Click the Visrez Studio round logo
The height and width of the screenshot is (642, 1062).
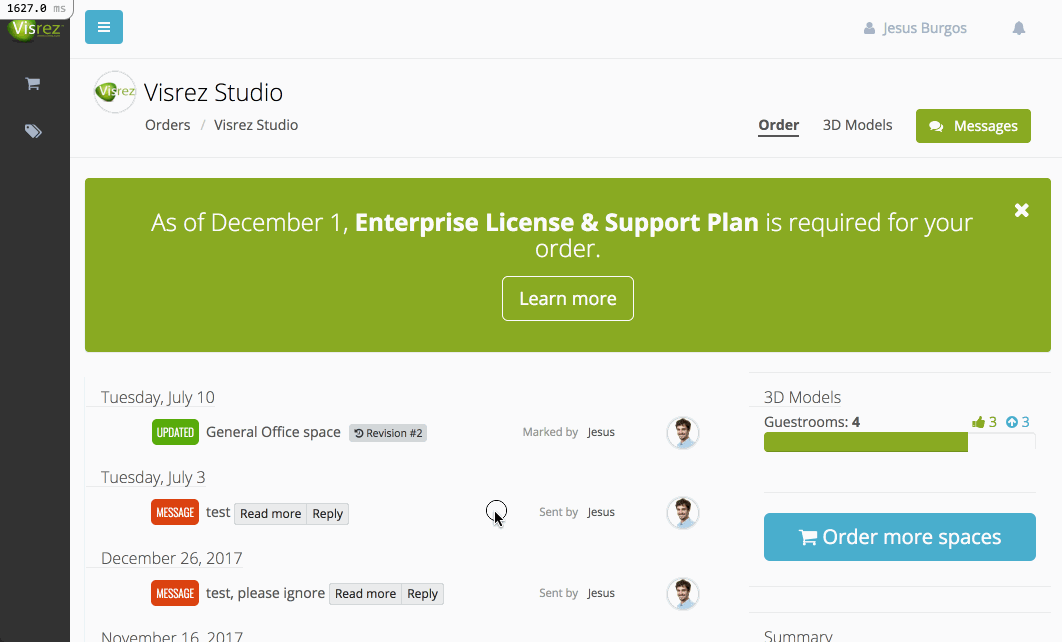pyautogui.click(x=115, y=91)
